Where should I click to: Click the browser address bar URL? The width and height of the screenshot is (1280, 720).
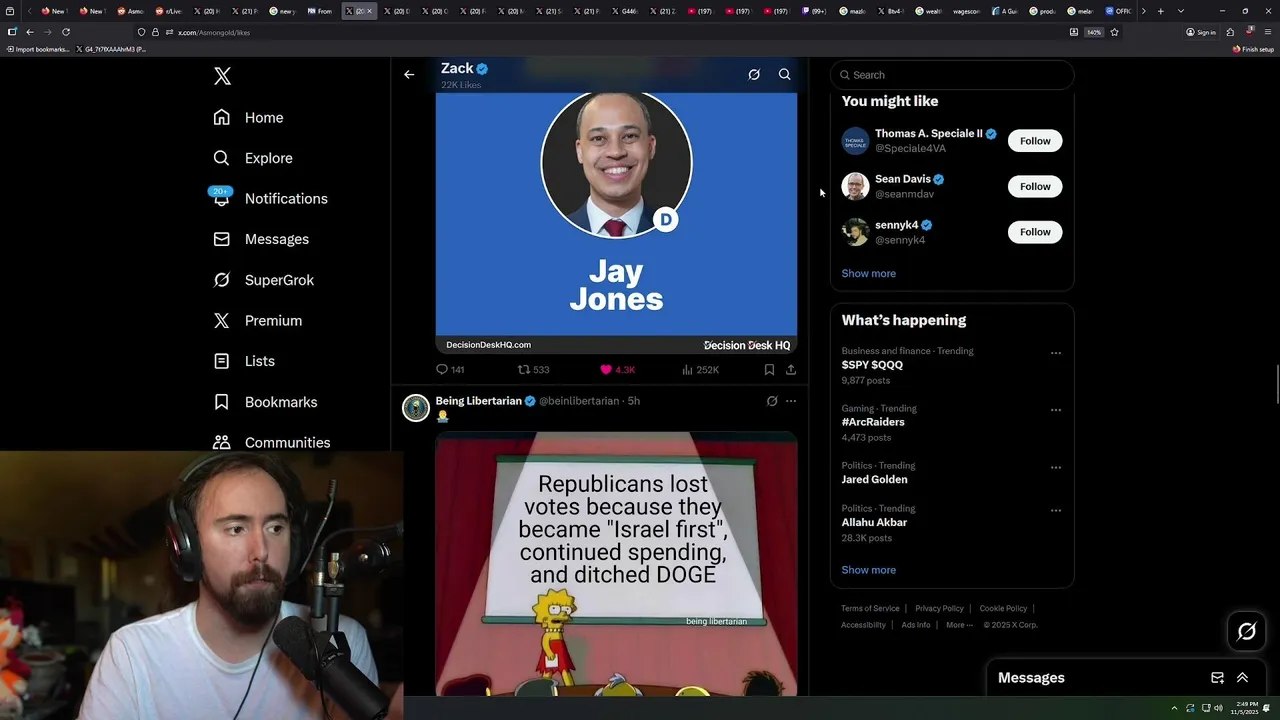coord(214,32)
